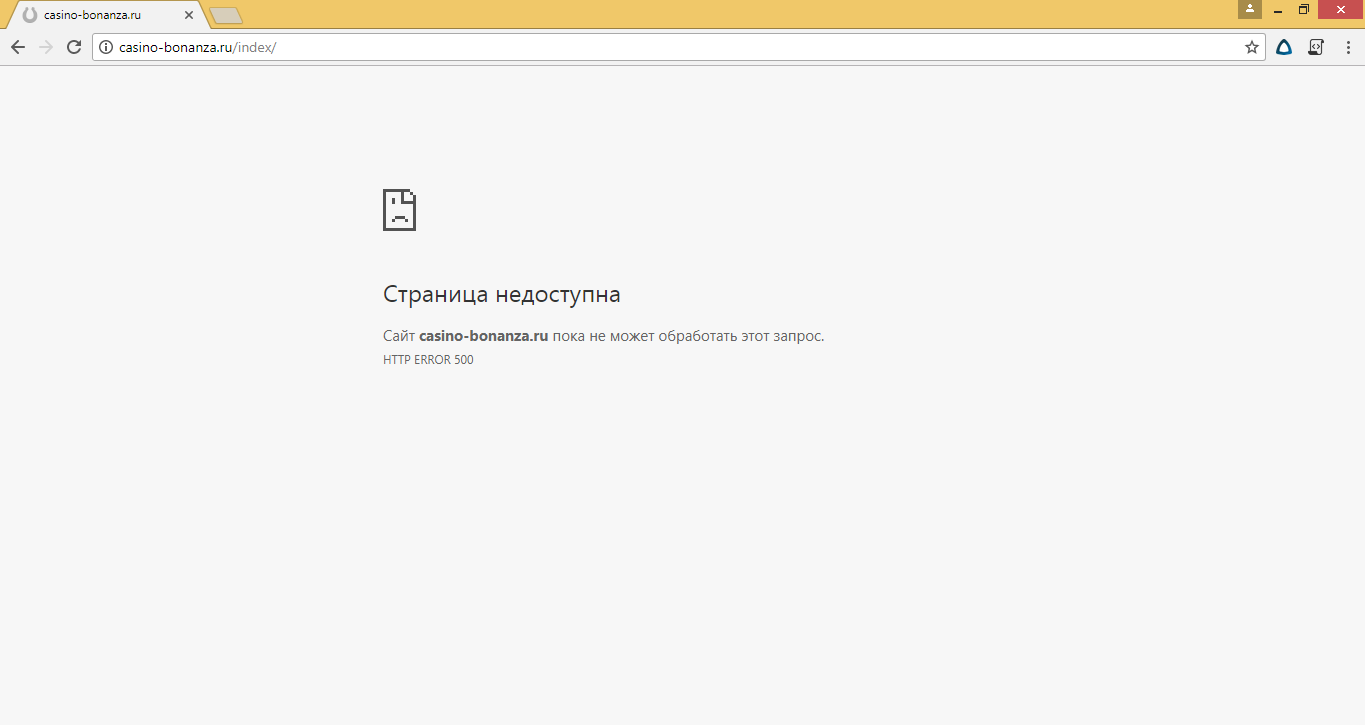Bookmark this page with the star icon
1365x725 pixels.
pos(1251,47)
